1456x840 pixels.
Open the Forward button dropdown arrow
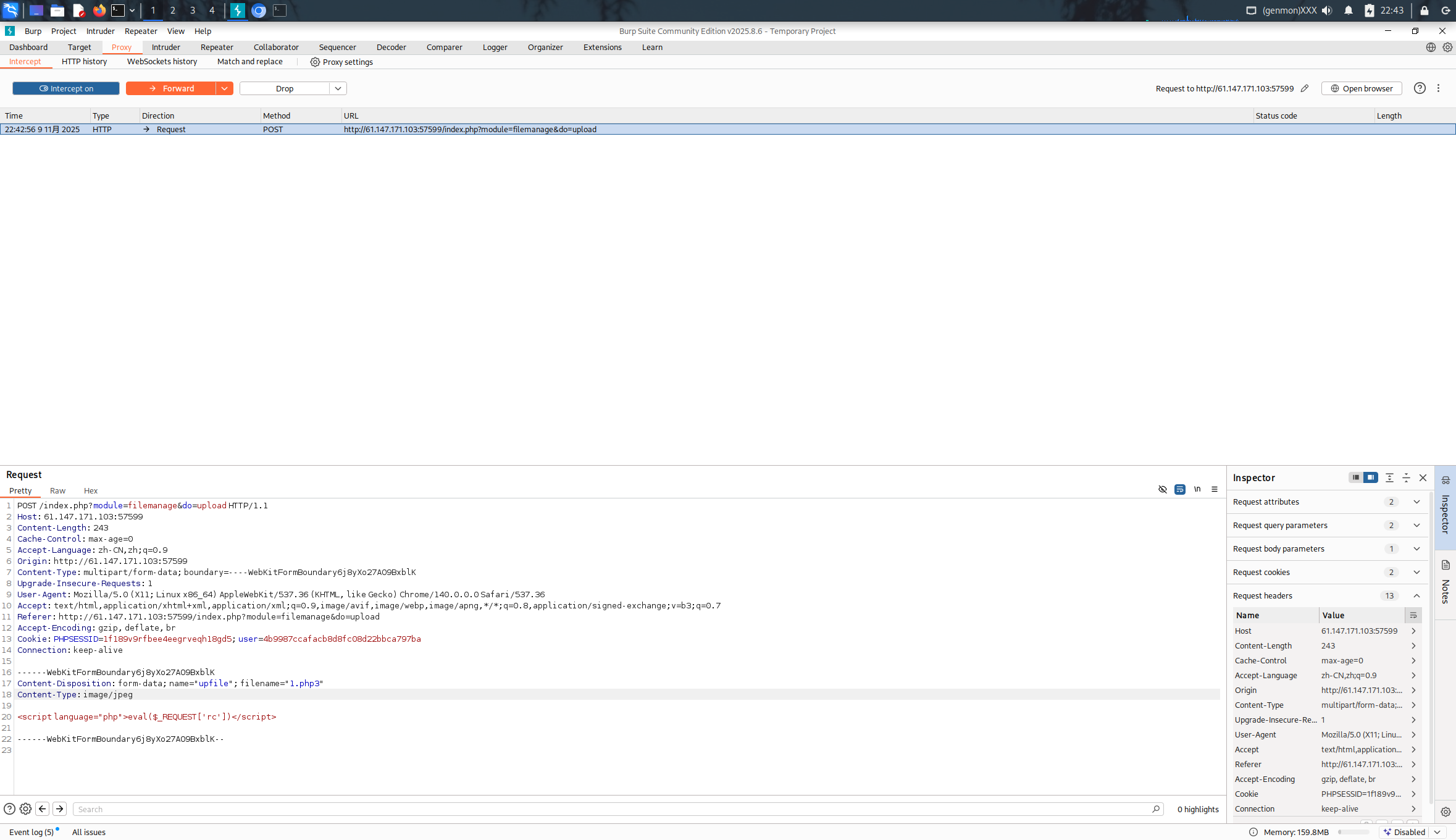point(224,88)
